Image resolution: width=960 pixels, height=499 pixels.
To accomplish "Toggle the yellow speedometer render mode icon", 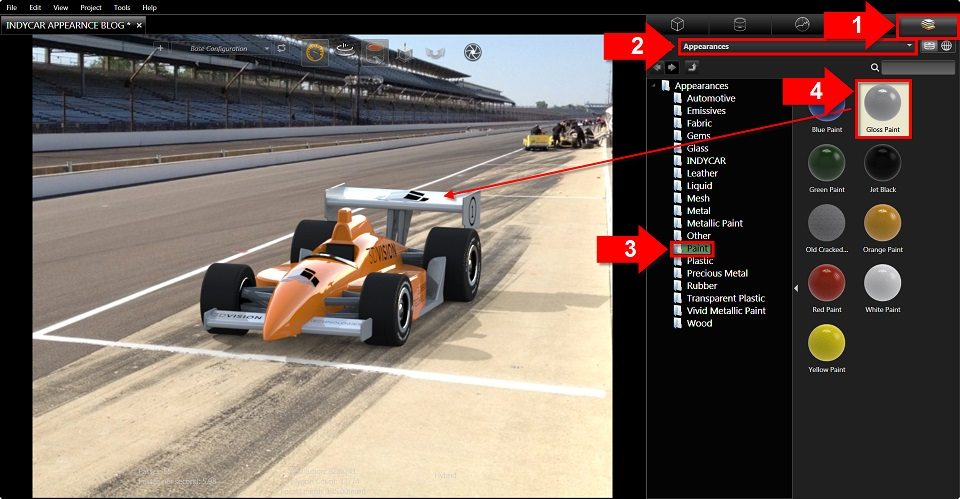I will coord(314,53).
